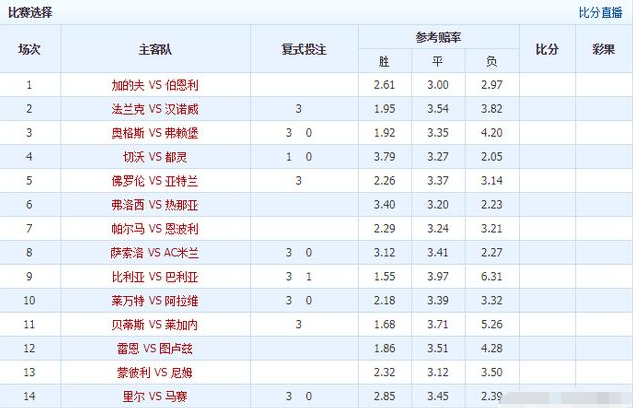Select win odds 2.61 for match 1
Viewport: 633px width, 408px height.
[x=384, y=85]
